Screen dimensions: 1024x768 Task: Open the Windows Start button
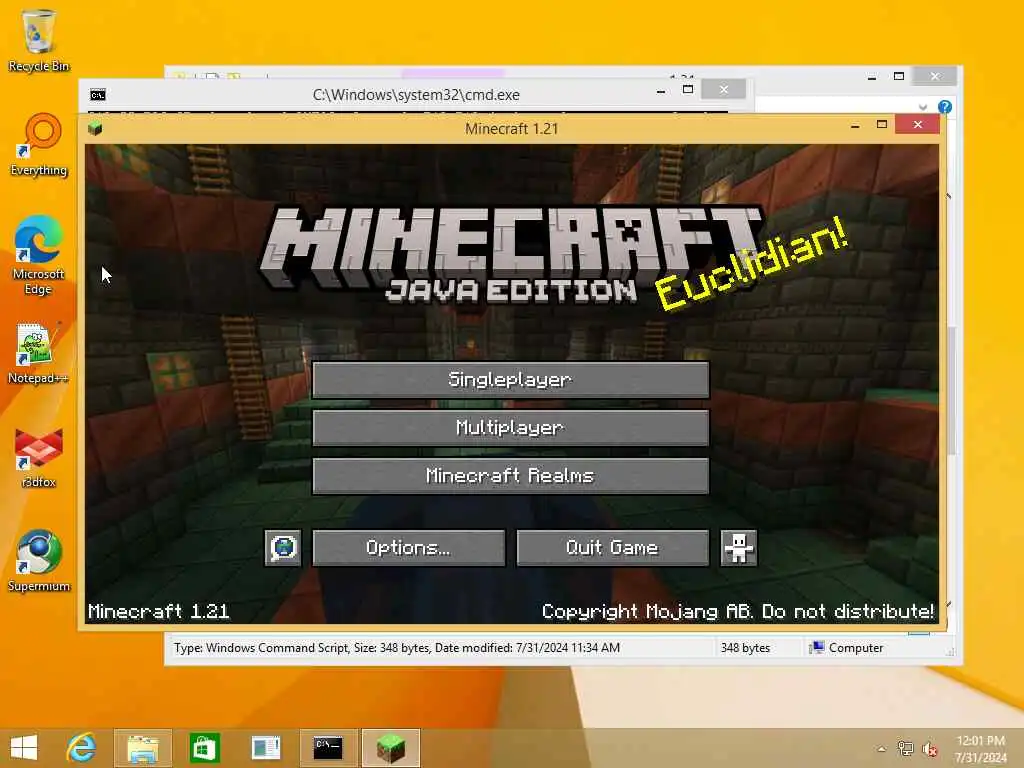[x=24, y=748]
